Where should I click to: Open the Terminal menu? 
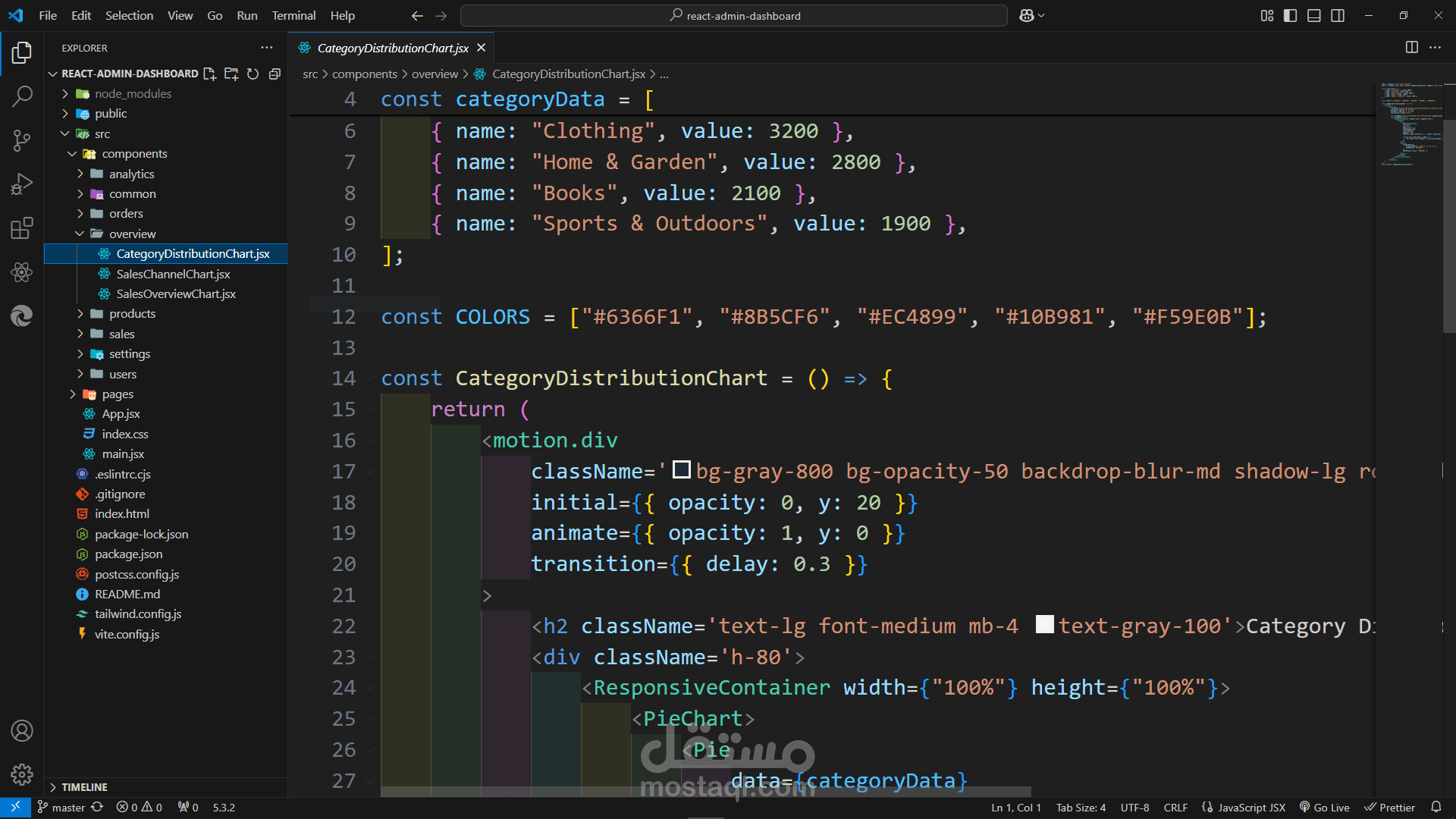pos(293,15)
